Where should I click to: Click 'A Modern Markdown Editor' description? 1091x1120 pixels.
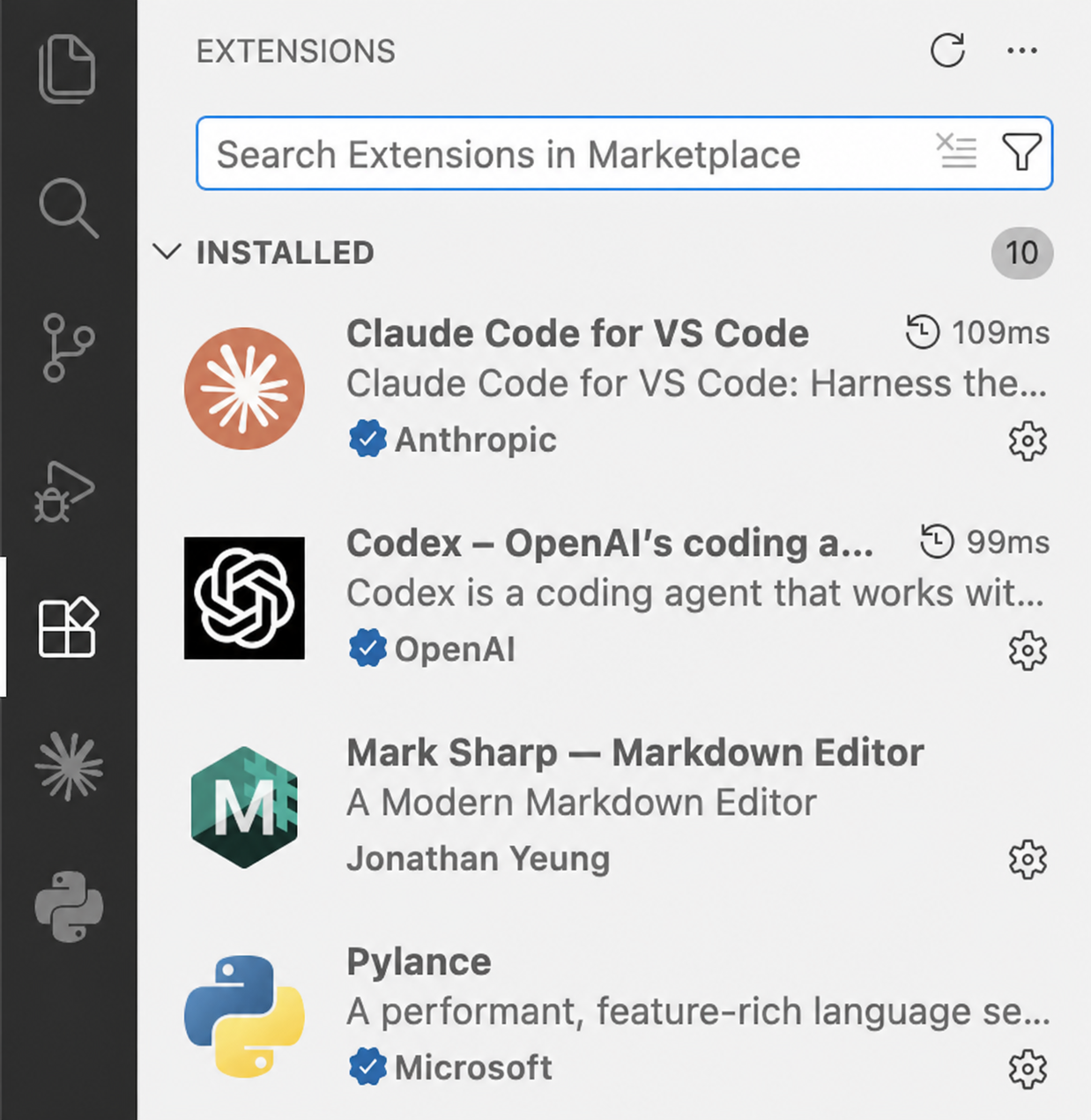582,803
